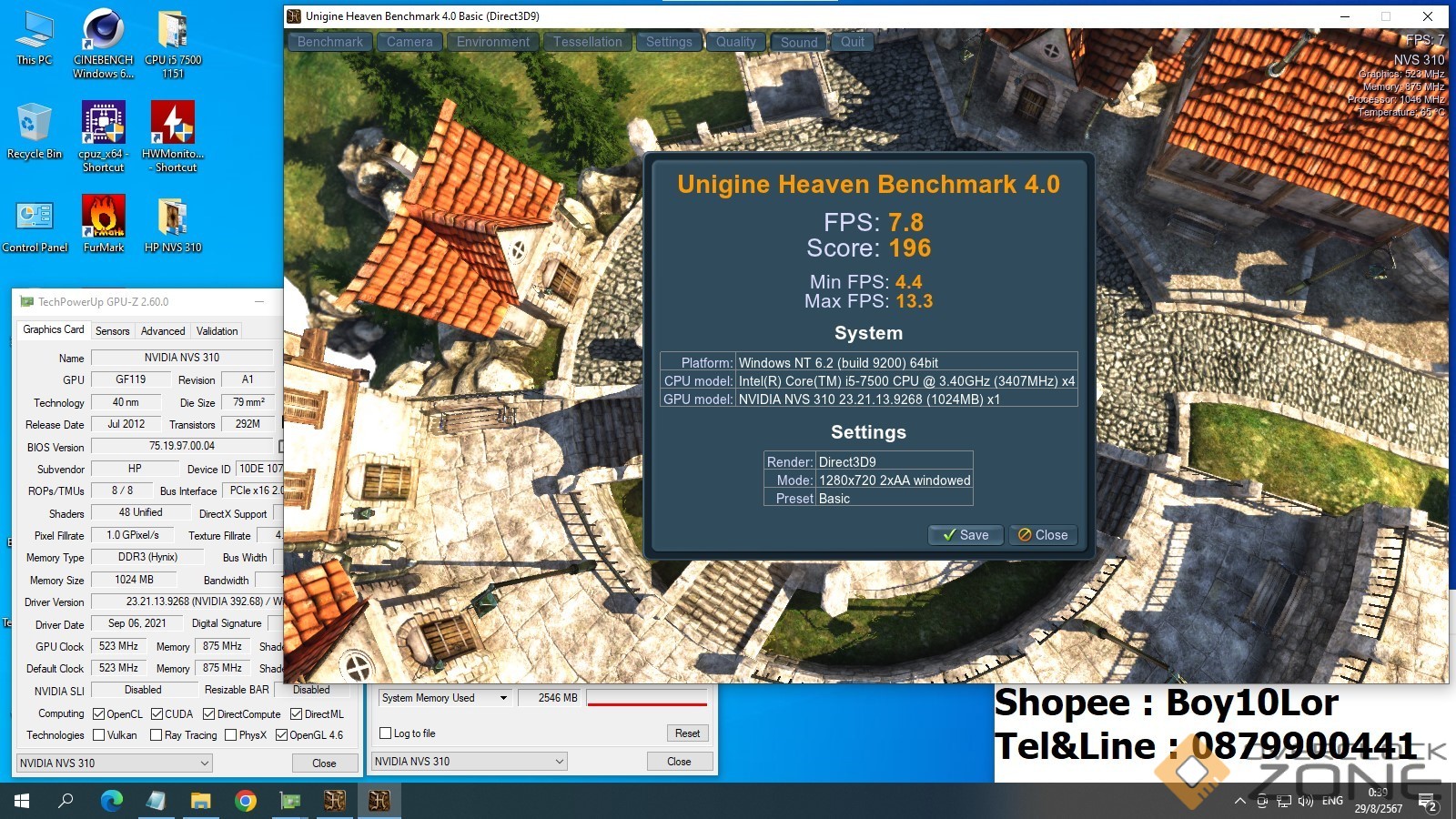Viewport: 1456px width, 819px height.
Task: Show hidden tray icons chevron
Action: 1239,802
